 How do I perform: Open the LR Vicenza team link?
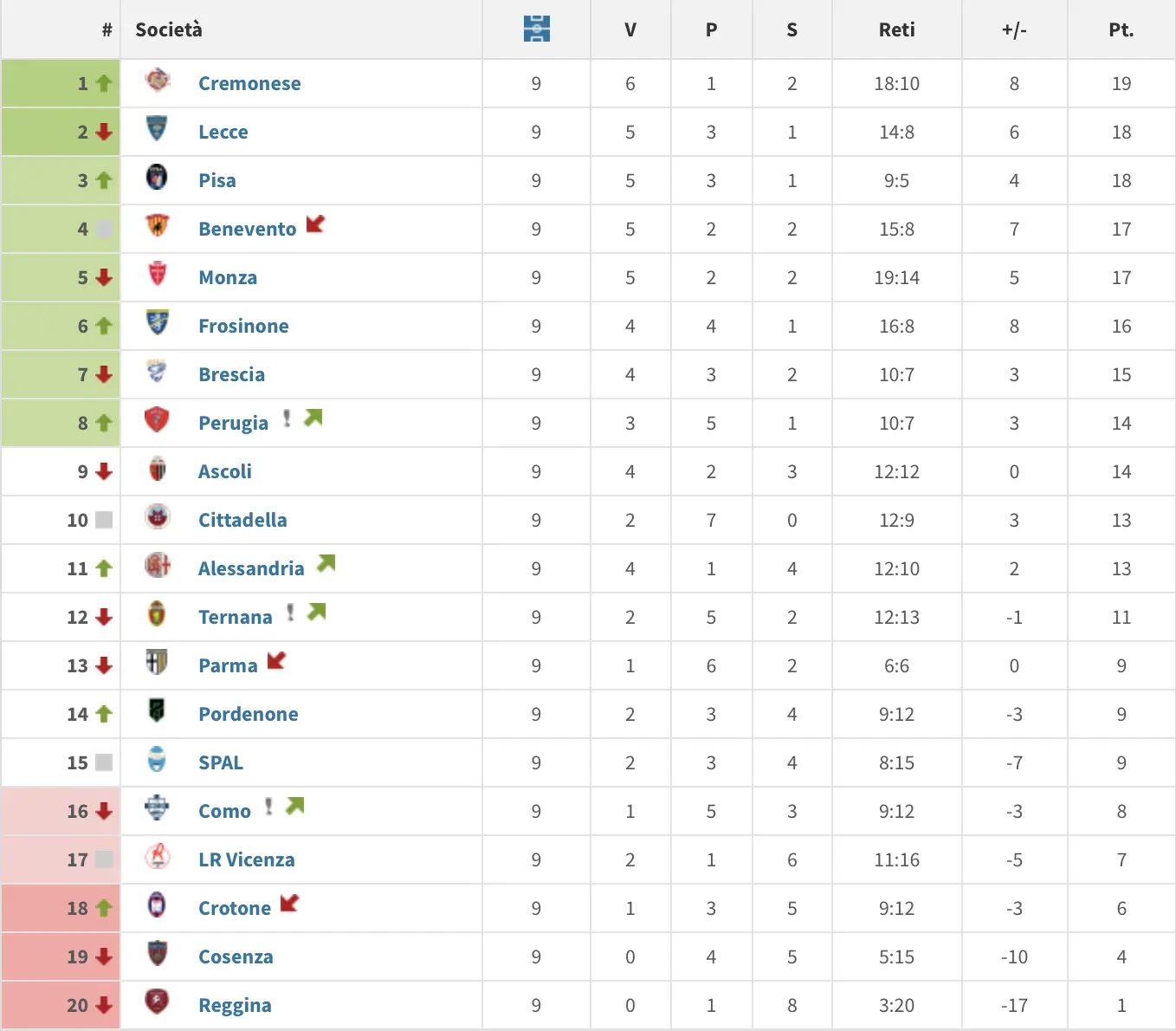tap(246, 859)
